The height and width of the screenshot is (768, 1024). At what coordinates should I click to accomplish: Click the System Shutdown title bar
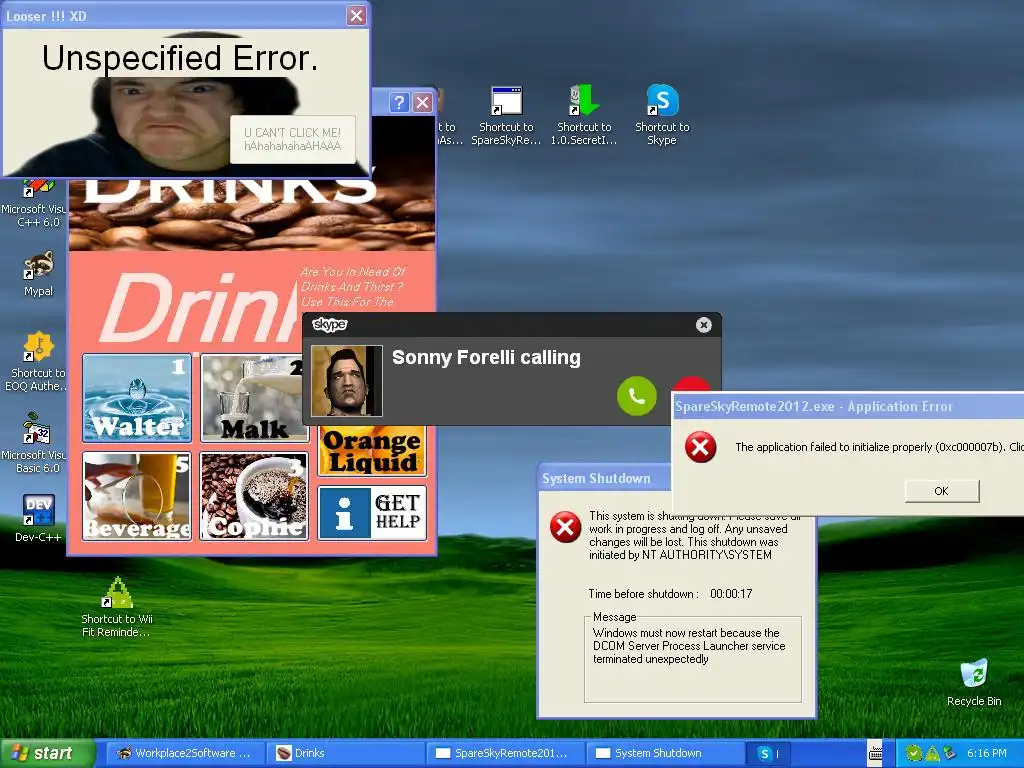tap(604, 478)
